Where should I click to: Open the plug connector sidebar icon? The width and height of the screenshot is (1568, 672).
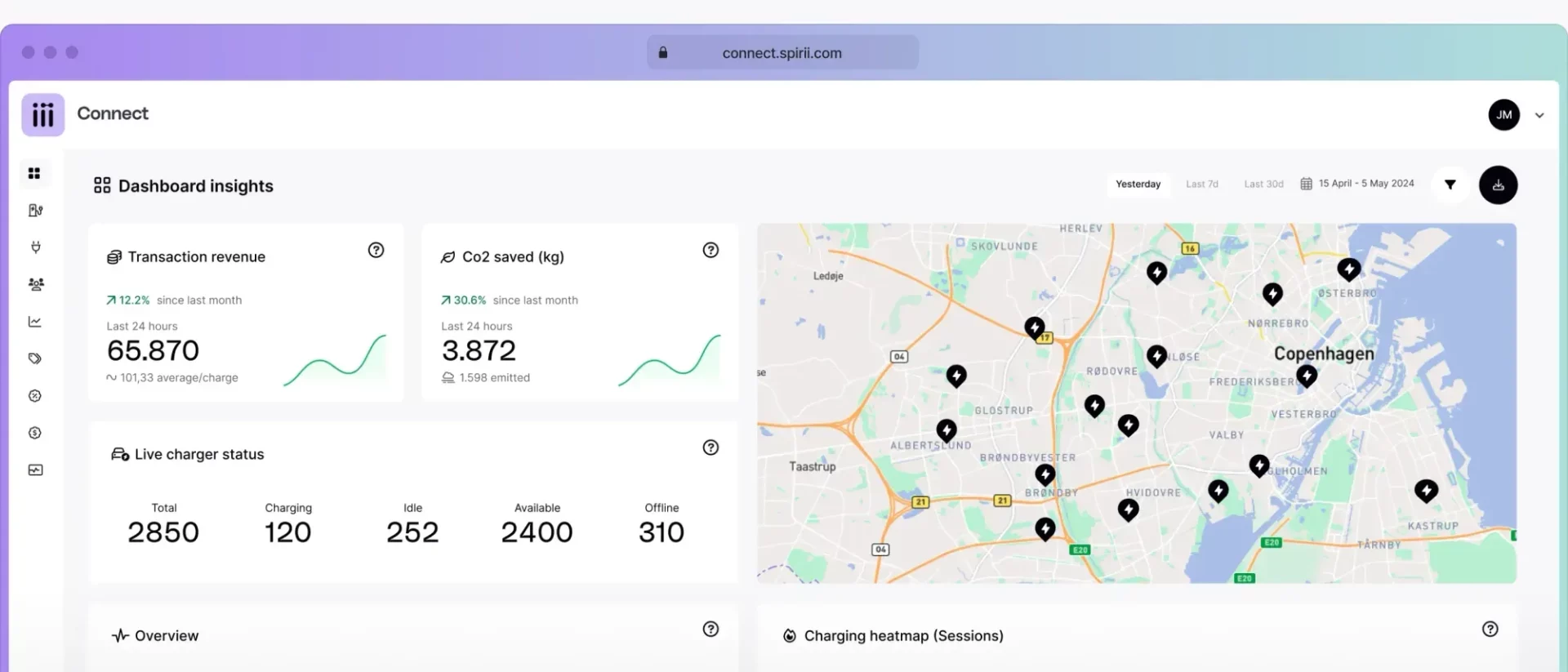tap(35, 247)
